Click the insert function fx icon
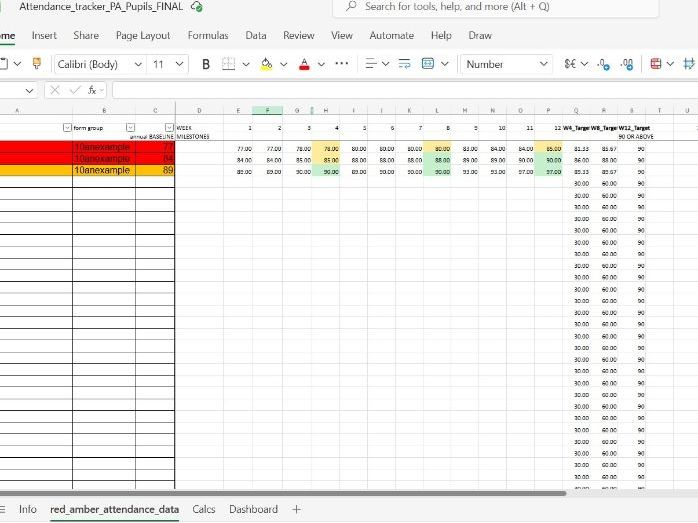 (92, 90)
